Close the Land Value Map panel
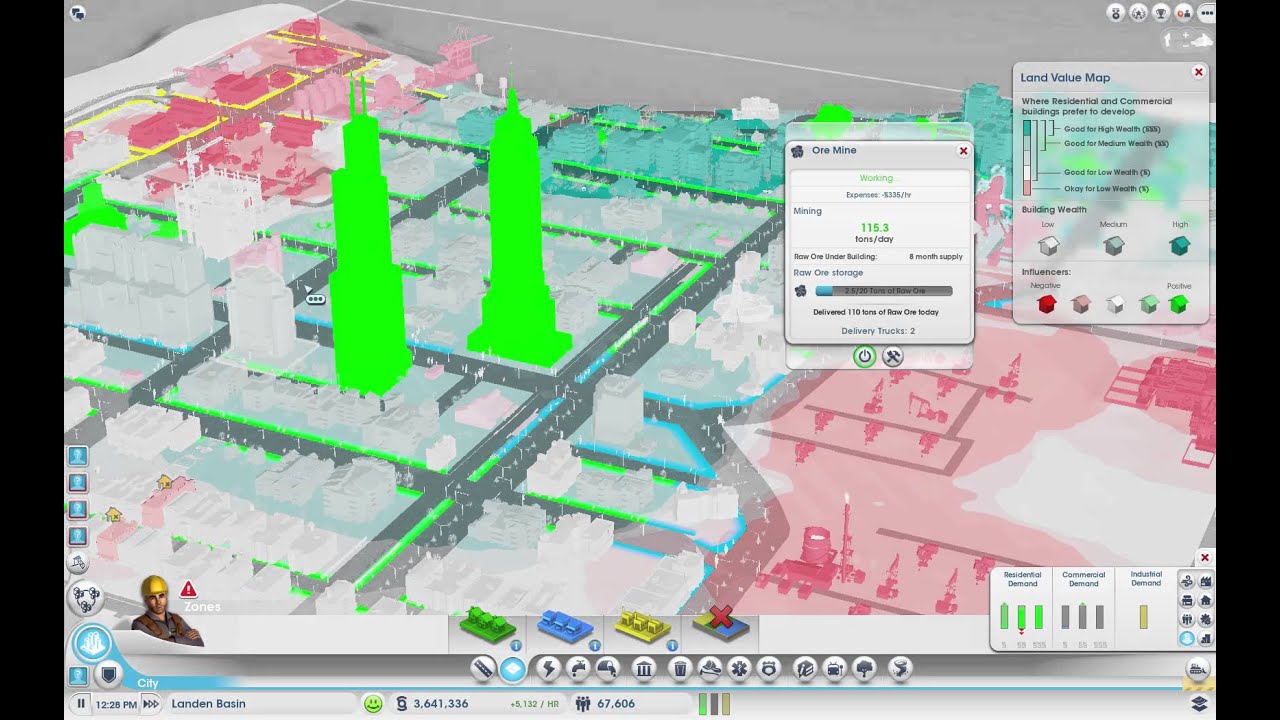This screenshot has width=1280, height=720. (1198, 72)
